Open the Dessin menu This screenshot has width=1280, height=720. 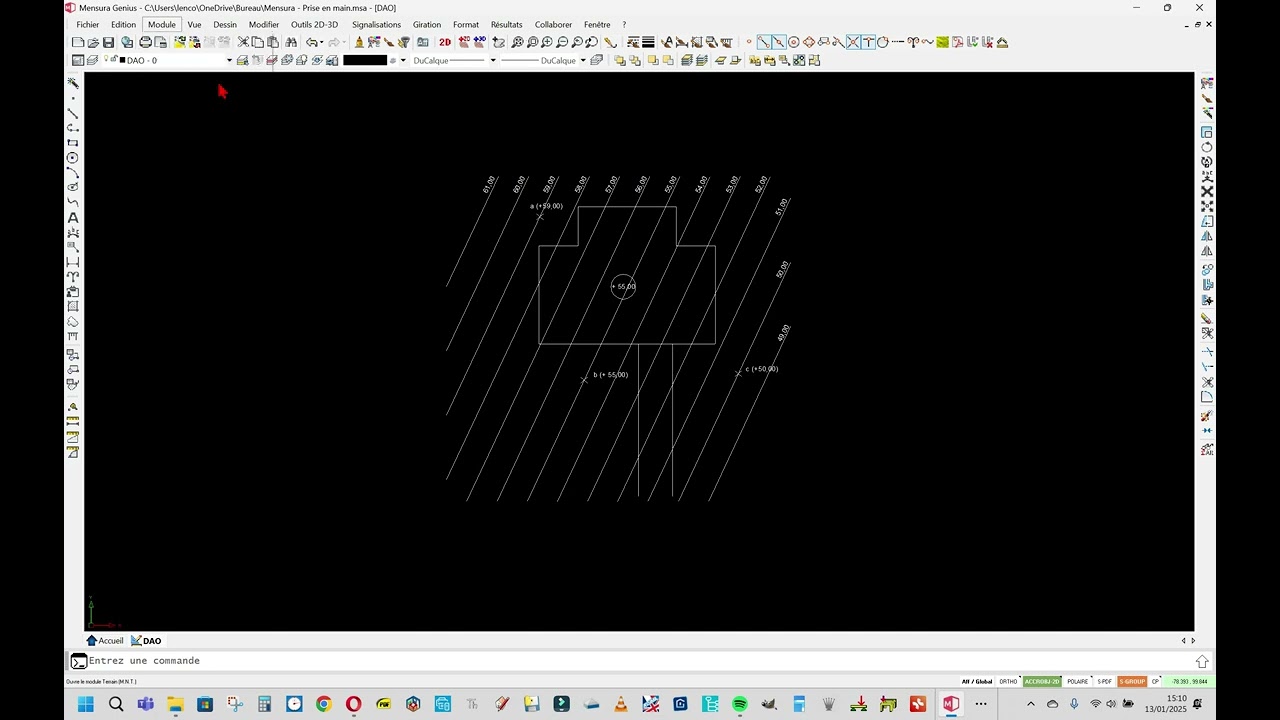click(225, 25)
